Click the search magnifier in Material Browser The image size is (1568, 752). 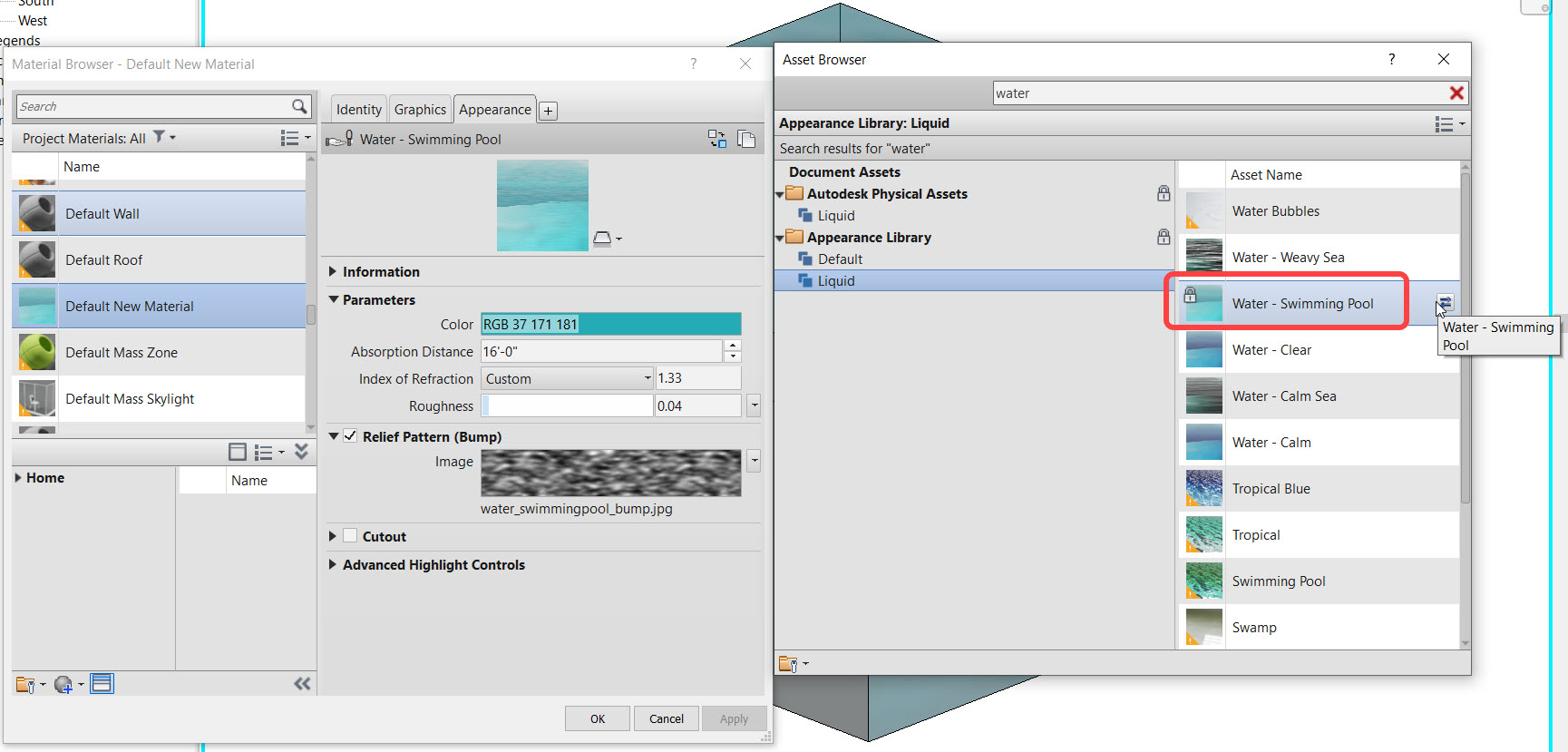[299, 106]
